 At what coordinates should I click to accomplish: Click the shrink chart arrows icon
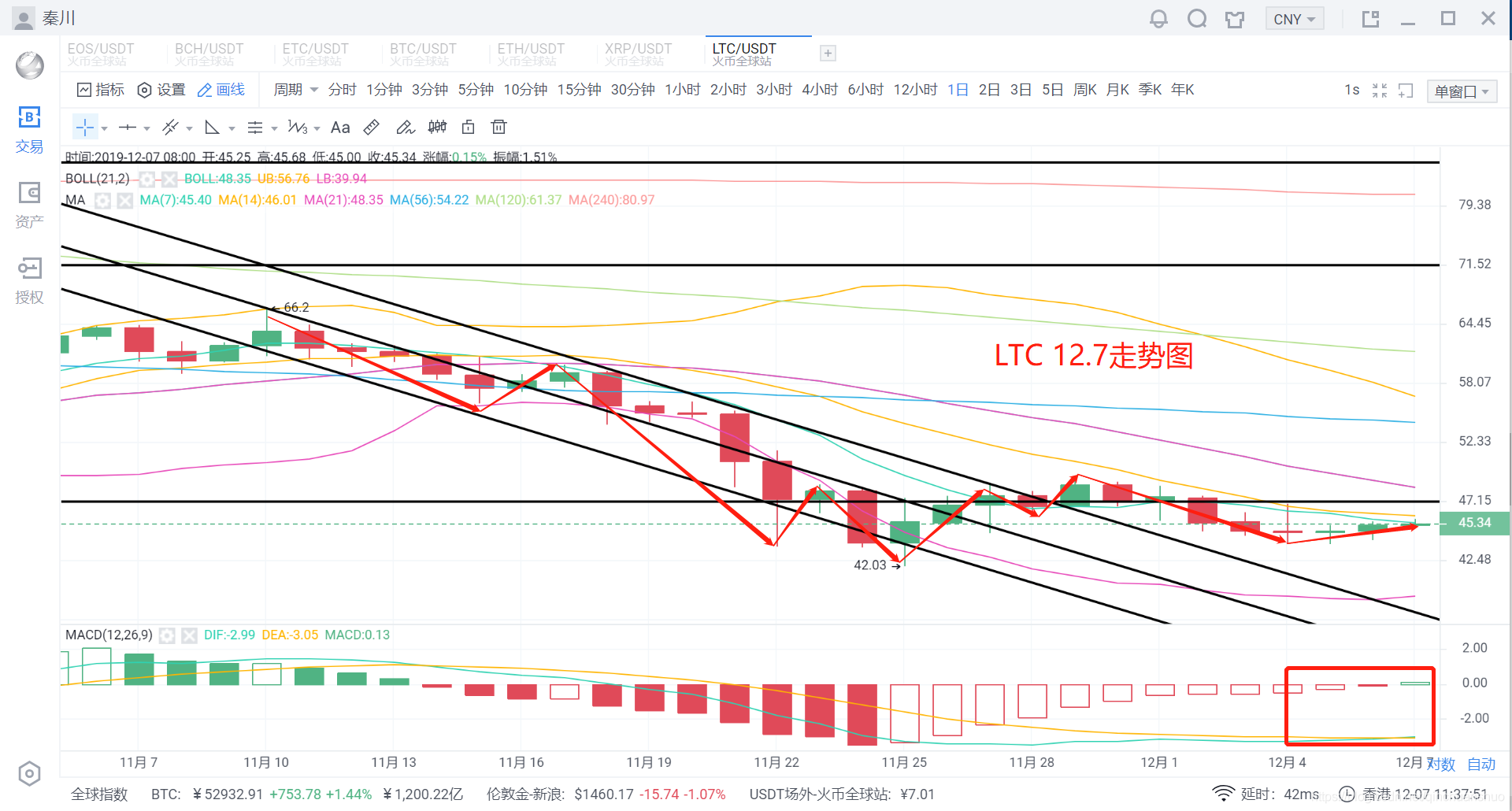click(1380, 91)
